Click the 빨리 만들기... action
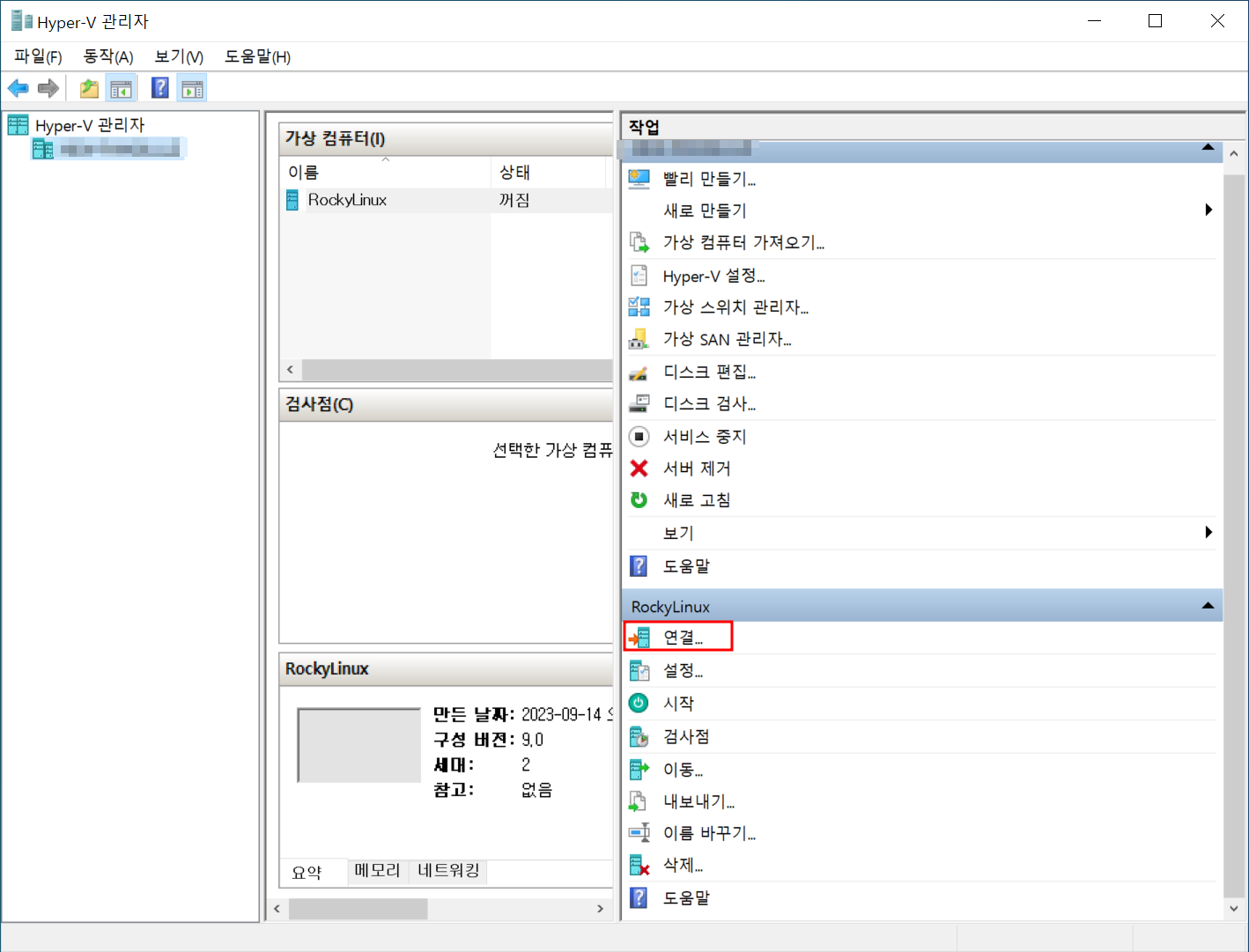This screenshot has width=1249, height=952. 709,179
